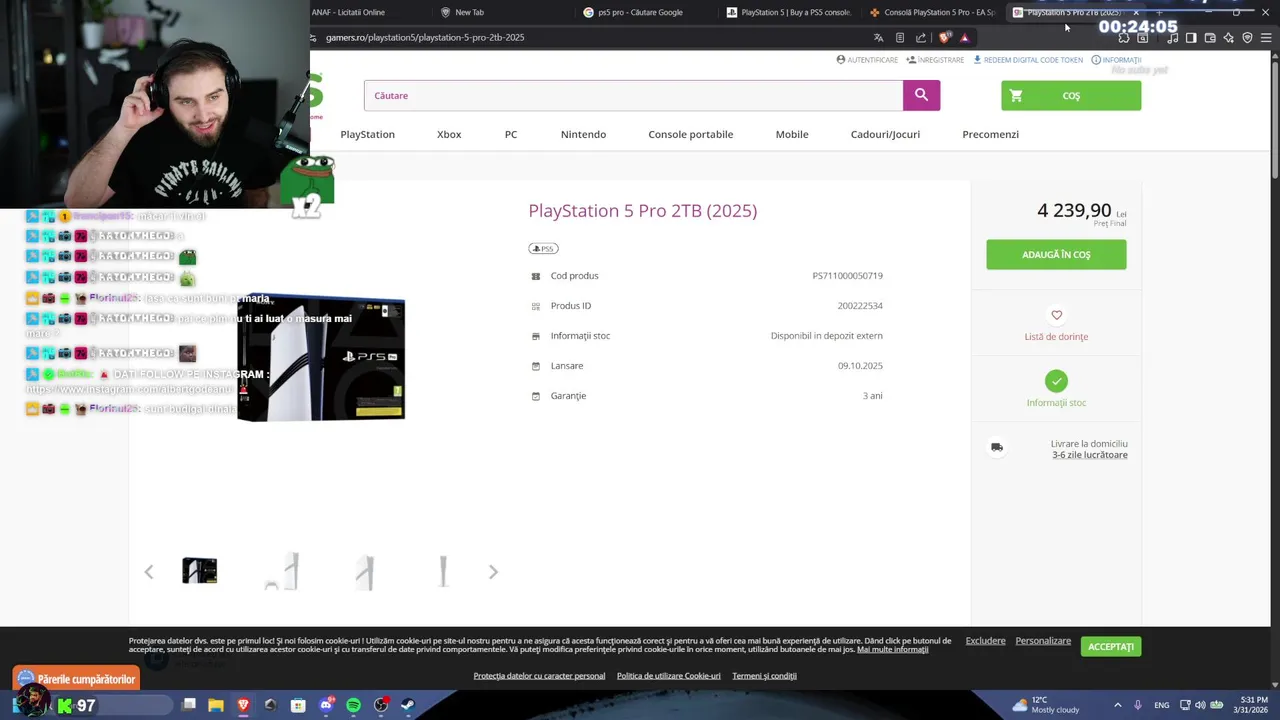The width and height of the screenshot is (1280, 720).
Task: Open Listă de dorințe link
Action: pos(1056,337)
